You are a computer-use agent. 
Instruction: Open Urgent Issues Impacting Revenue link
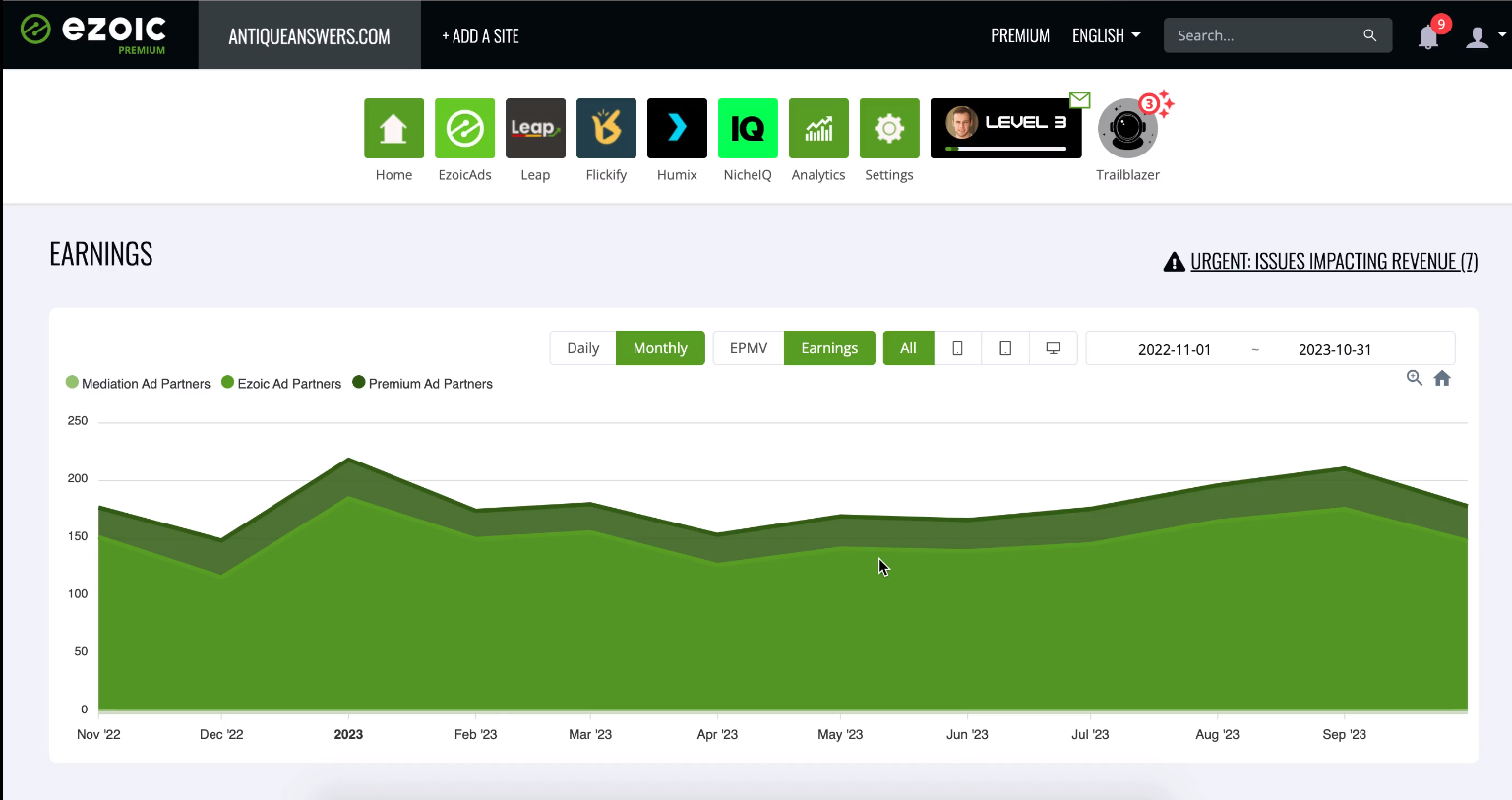(x=1334, y=261)
